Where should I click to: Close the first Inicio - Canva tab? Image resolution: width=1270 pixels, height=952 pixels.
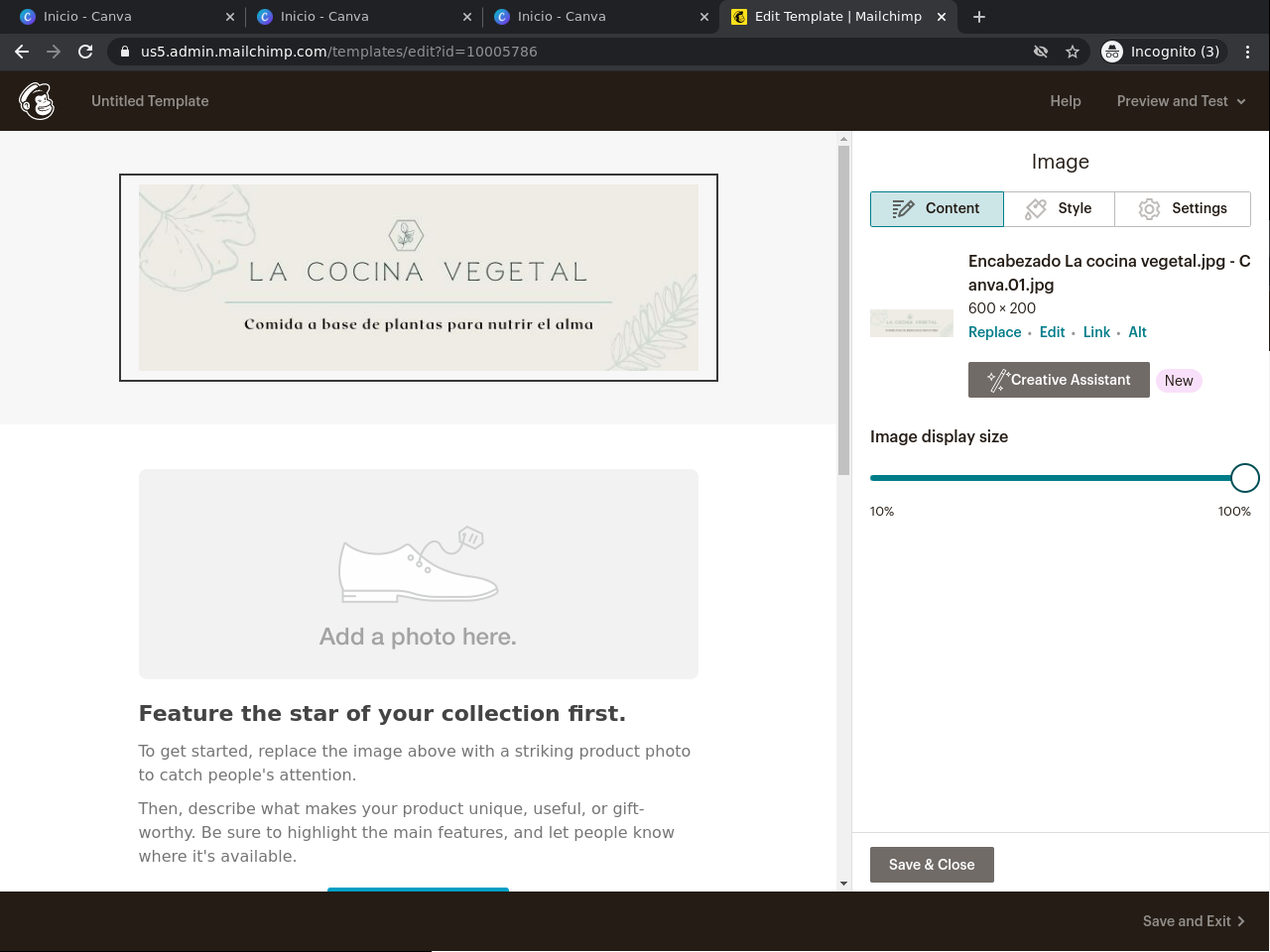coord(230,17)
